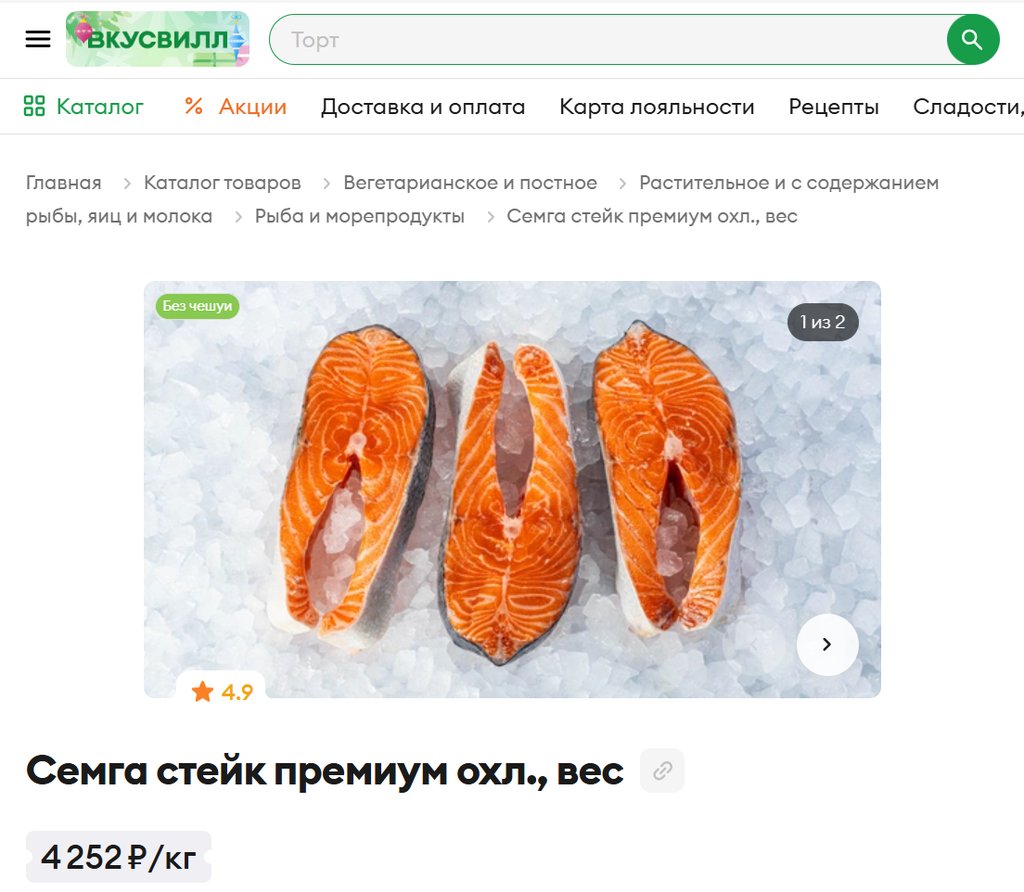Click the ВкусВилл logo

coord(157,39)
